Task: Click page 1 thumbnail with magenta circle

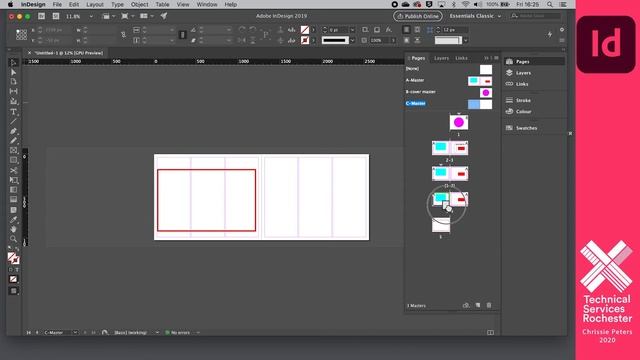Action: point(459,122)
